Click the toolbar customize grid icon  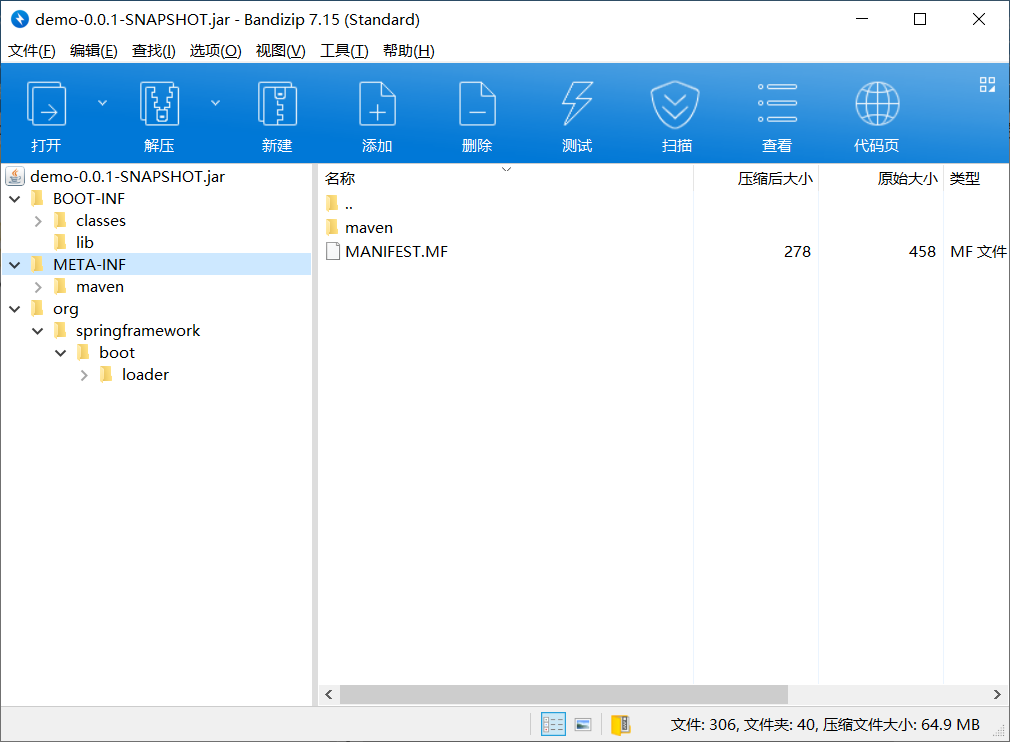(x=987, y=84)
